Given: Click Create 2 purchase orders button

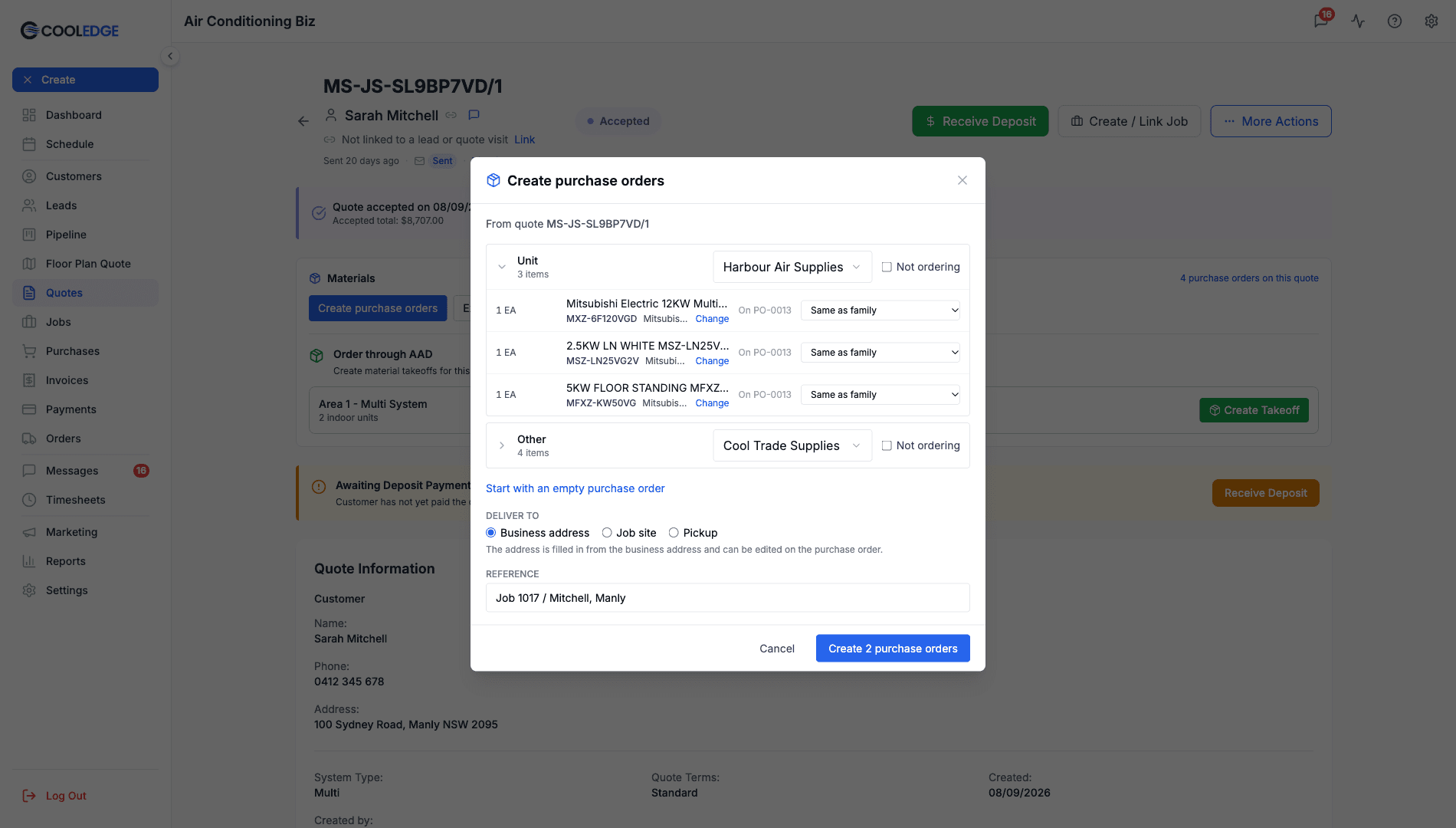Looking at the screenshot, I should click(893, 649).
